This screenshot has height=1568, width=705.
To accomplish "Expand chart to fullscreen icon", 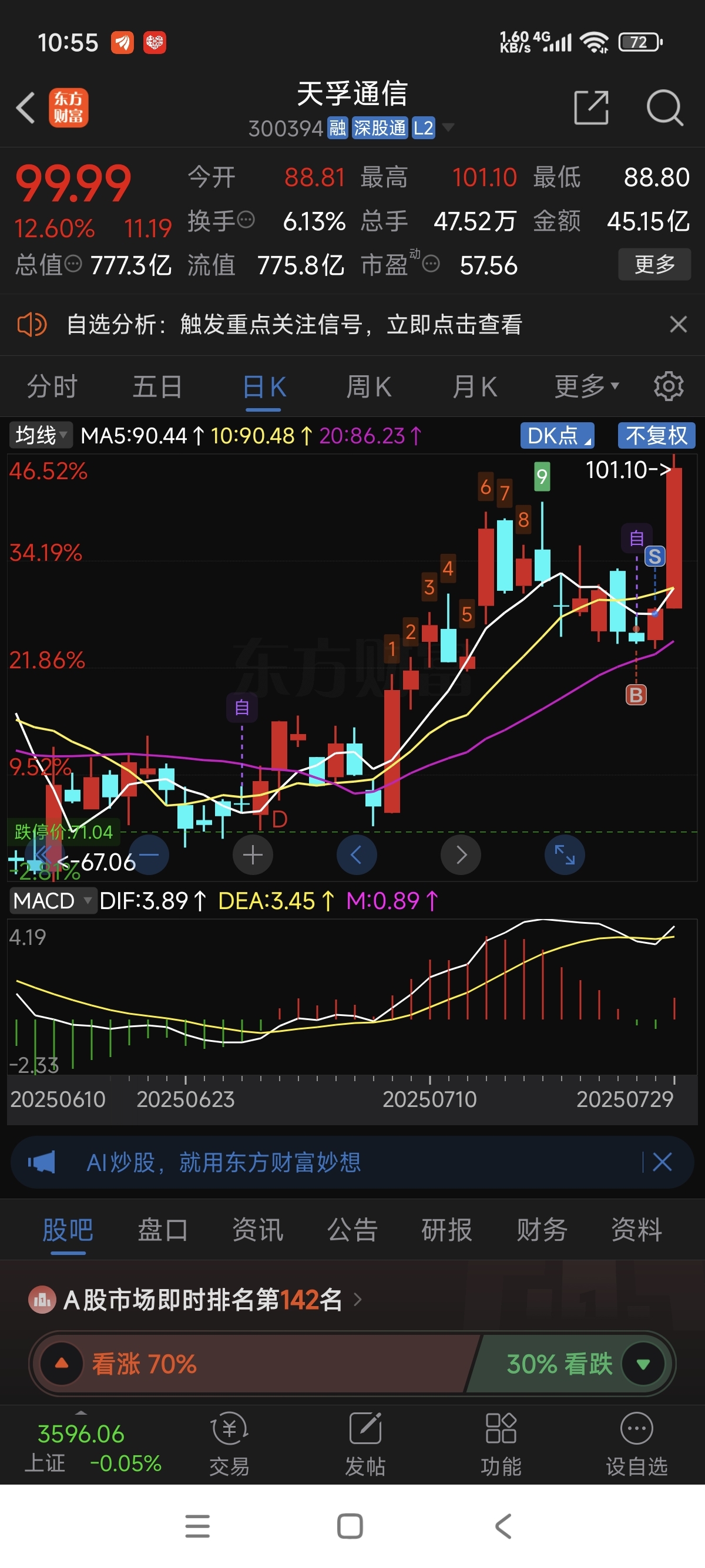I will 565,854.
